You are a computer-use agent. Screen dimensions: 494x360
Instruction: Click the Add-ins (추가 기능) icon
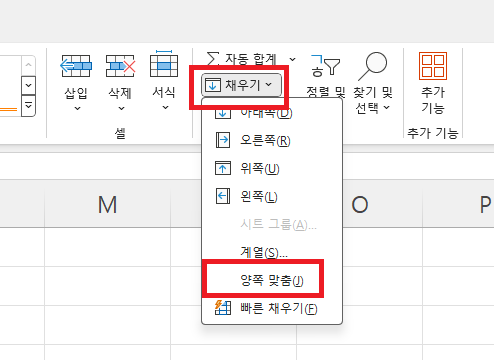click(433, 66)
